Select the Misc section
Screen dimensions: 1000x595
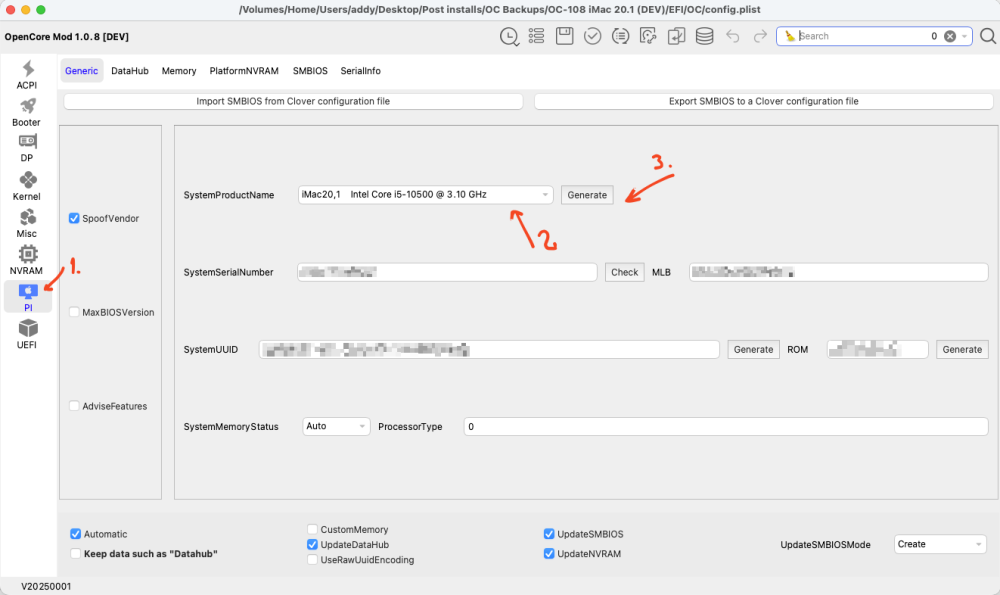27,223
